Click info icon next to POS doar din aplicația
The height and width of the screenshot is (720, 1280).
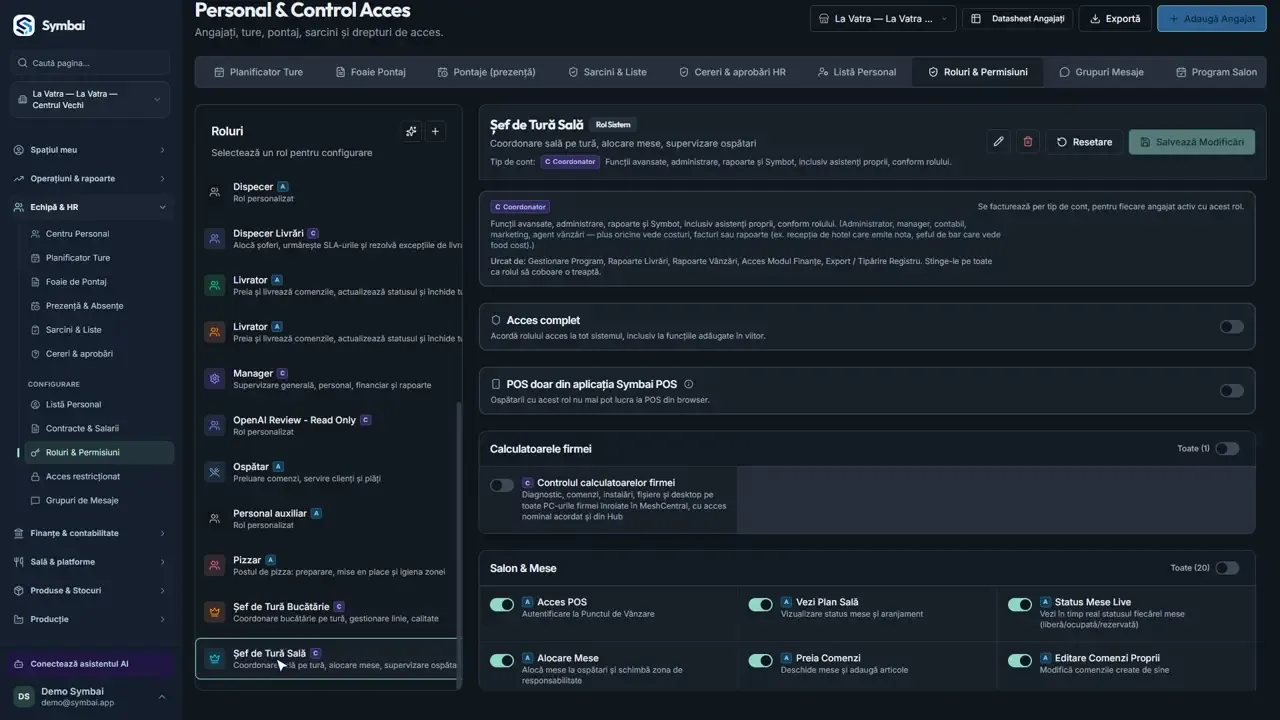688,384
